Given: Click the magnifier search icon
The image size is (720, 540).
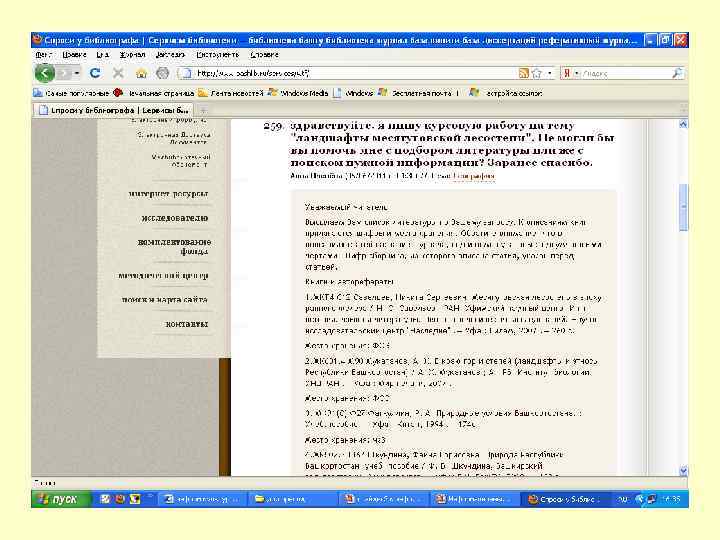Looking at the screenshot, I should coord(677,73).
